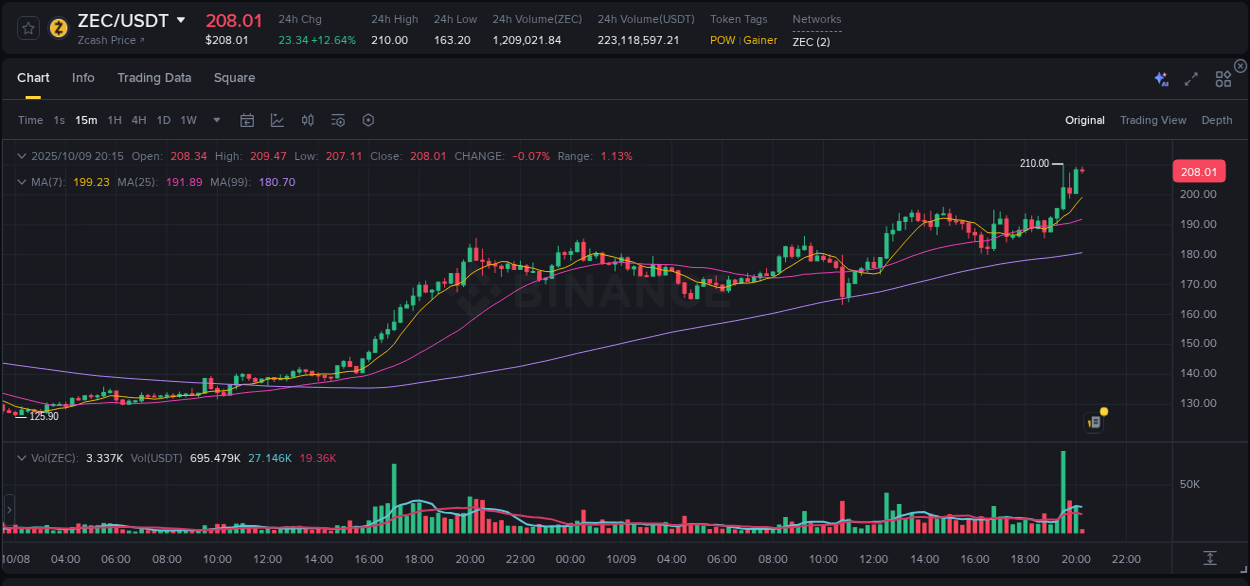Switch to Trading View chart mode
The height and width of the screenshot is (586, 1250).
1153,120
